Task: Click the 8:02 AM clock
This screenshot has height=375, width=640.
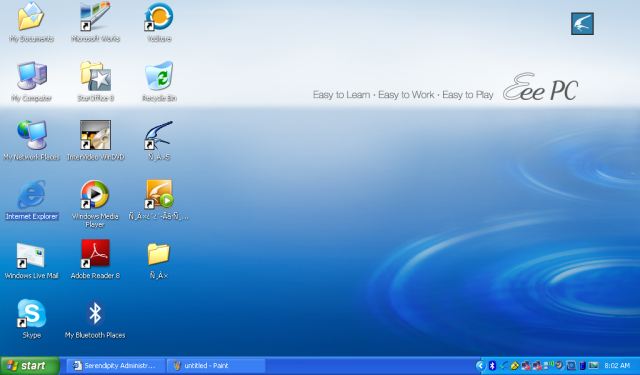Action: [x=617, y=366]
